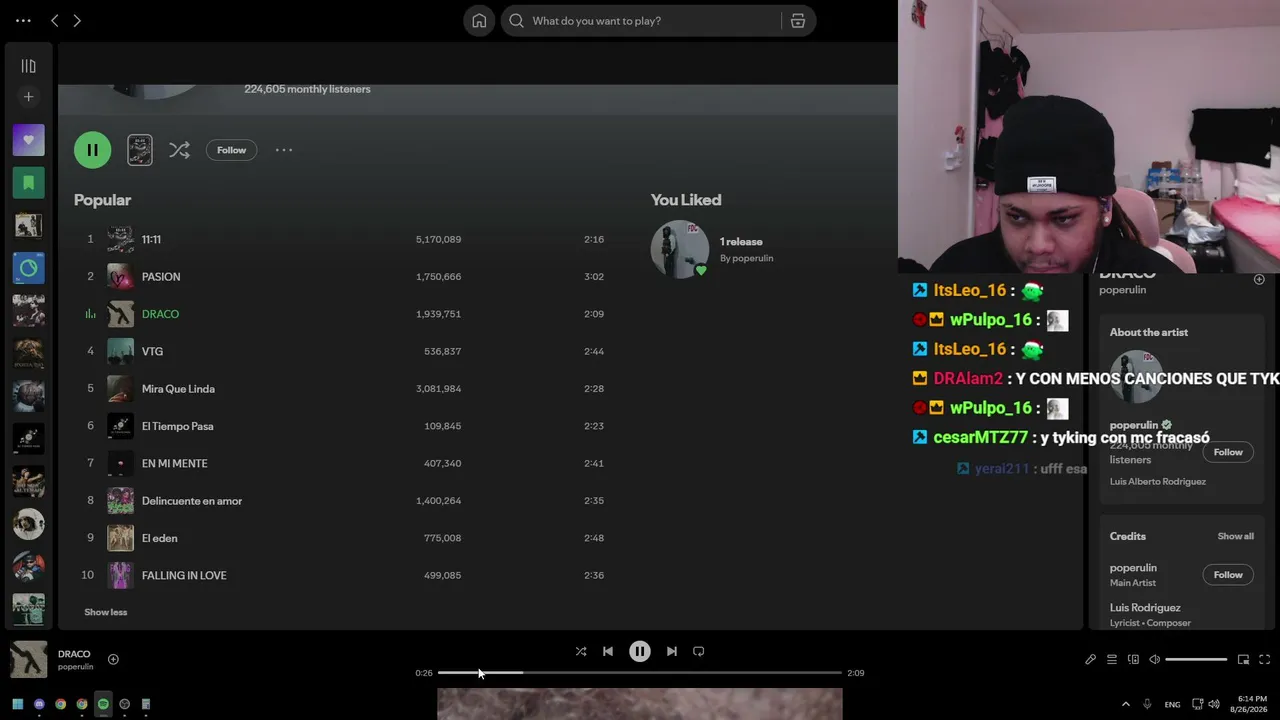Change the ENG input language

(x=1172, y=704)
